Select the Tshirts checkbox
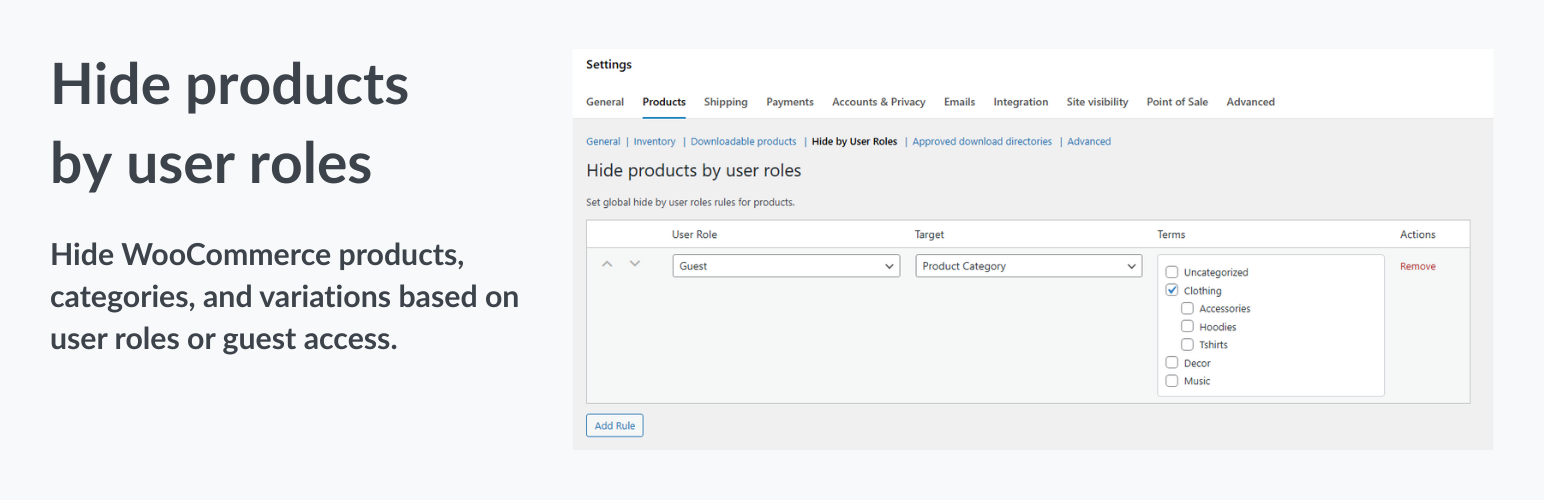Image resolution: width=1544 pixels, height=500 pixels. (x=1188, y=344)
